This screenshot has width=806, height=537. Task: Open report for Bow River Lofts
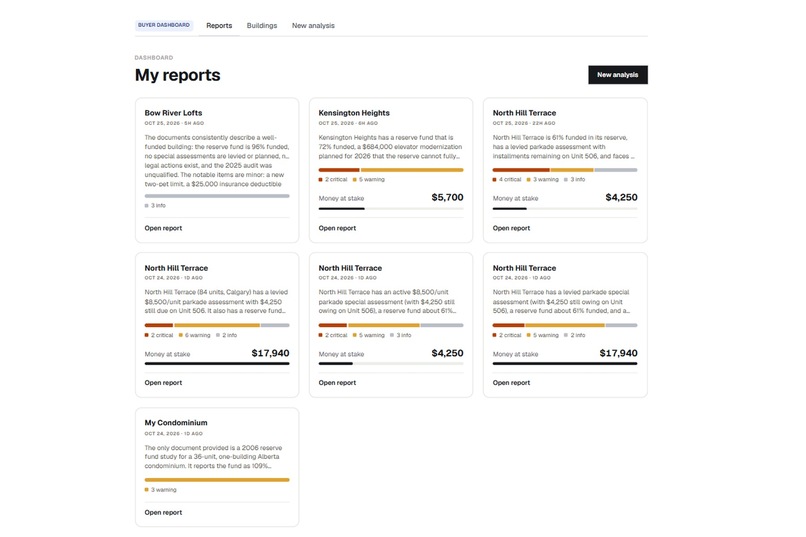[x=163, y=228]
